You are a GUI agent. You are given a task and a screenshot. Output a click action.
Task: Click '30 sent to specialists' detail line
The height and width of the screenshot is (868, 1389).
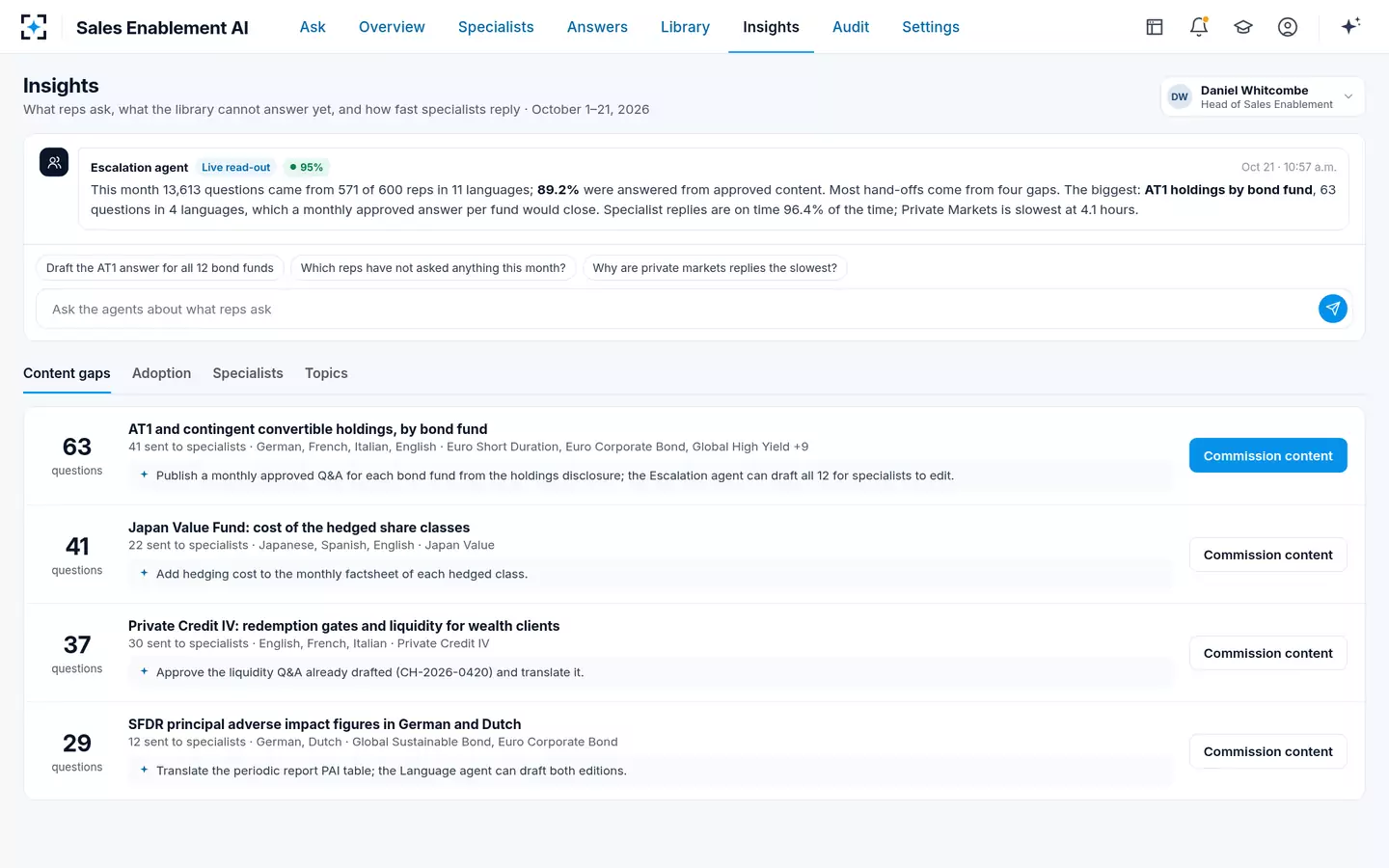tap(309, 643)
